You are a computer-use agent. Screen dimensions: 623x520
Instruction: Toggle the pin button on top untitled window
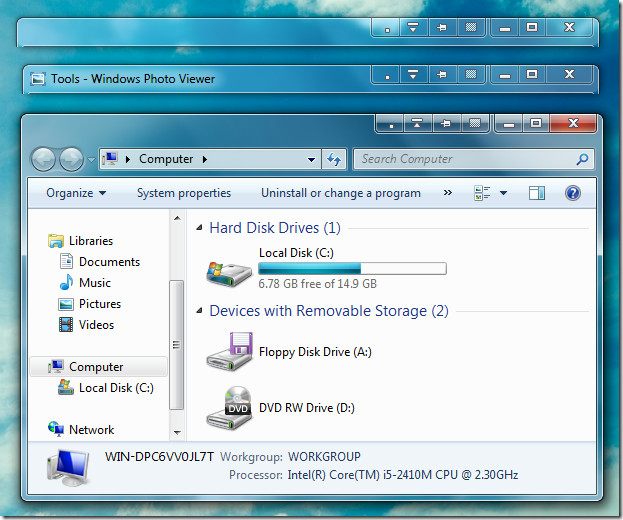tap(442, 28)
